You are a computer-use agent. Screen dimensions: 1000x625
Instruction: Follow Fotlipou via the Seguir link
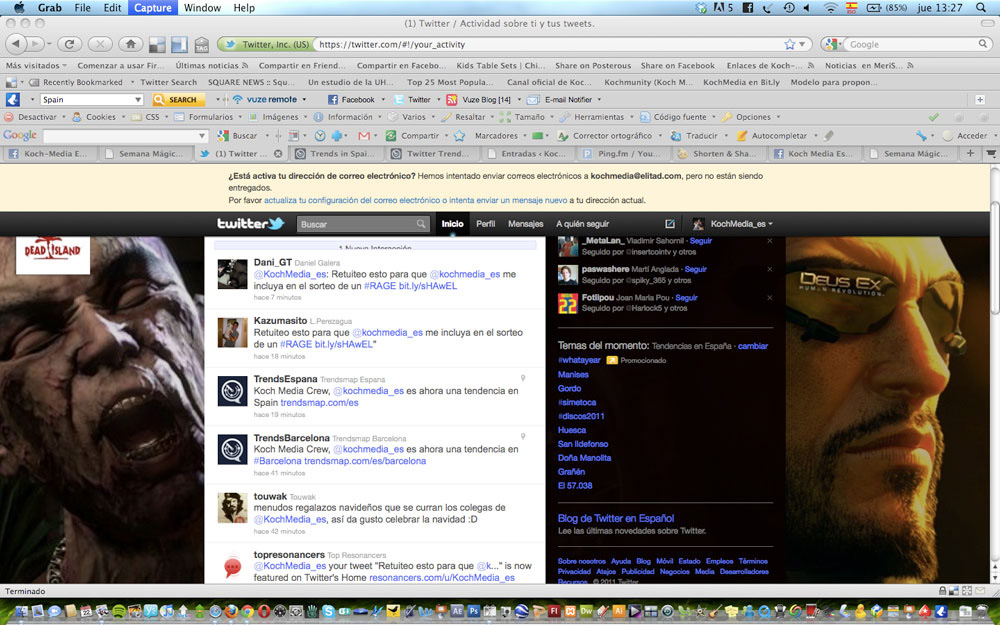click(686, 298)
